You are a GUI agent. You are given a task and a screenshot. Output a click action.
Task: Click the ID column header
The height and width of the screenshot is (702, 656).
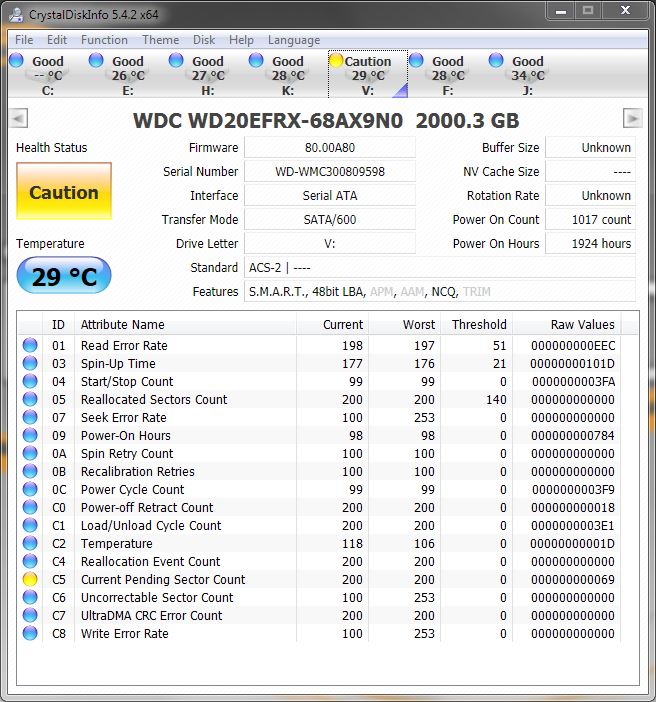pyautogui.click(x=59, y=324)
